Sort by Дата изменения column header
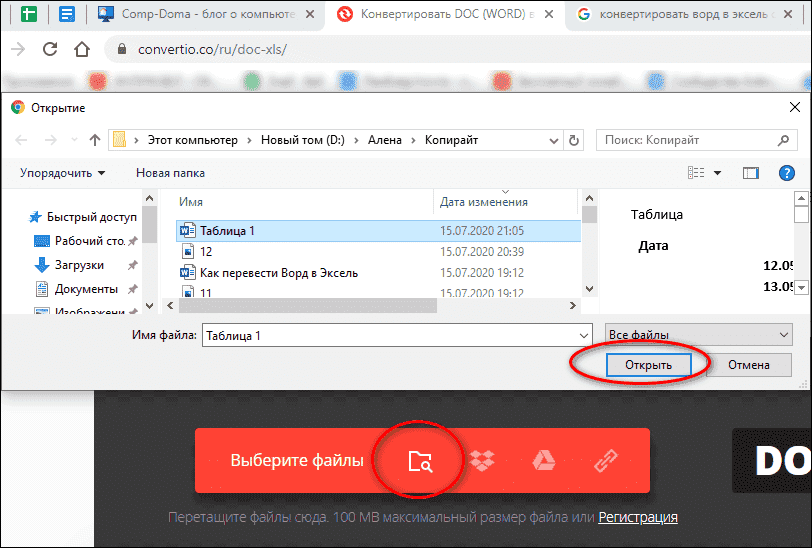812x548 pixels. click(x=484, y=202)
